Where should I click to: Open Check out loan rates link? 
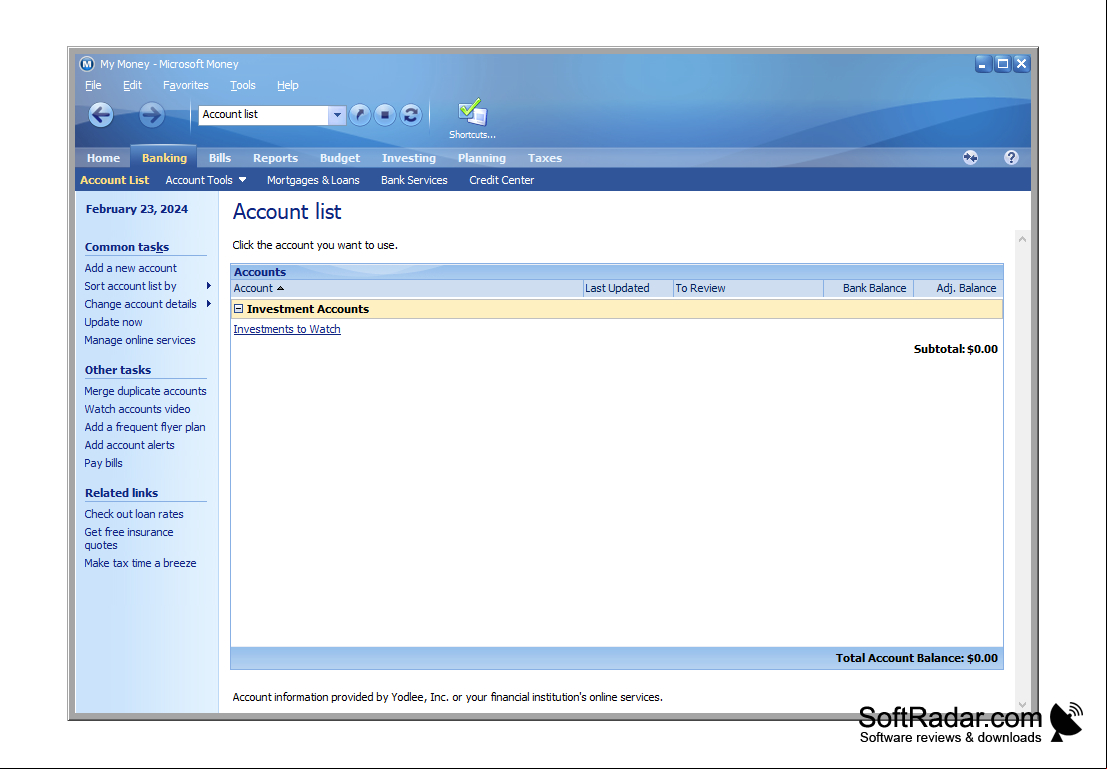[x=133, y=514]
